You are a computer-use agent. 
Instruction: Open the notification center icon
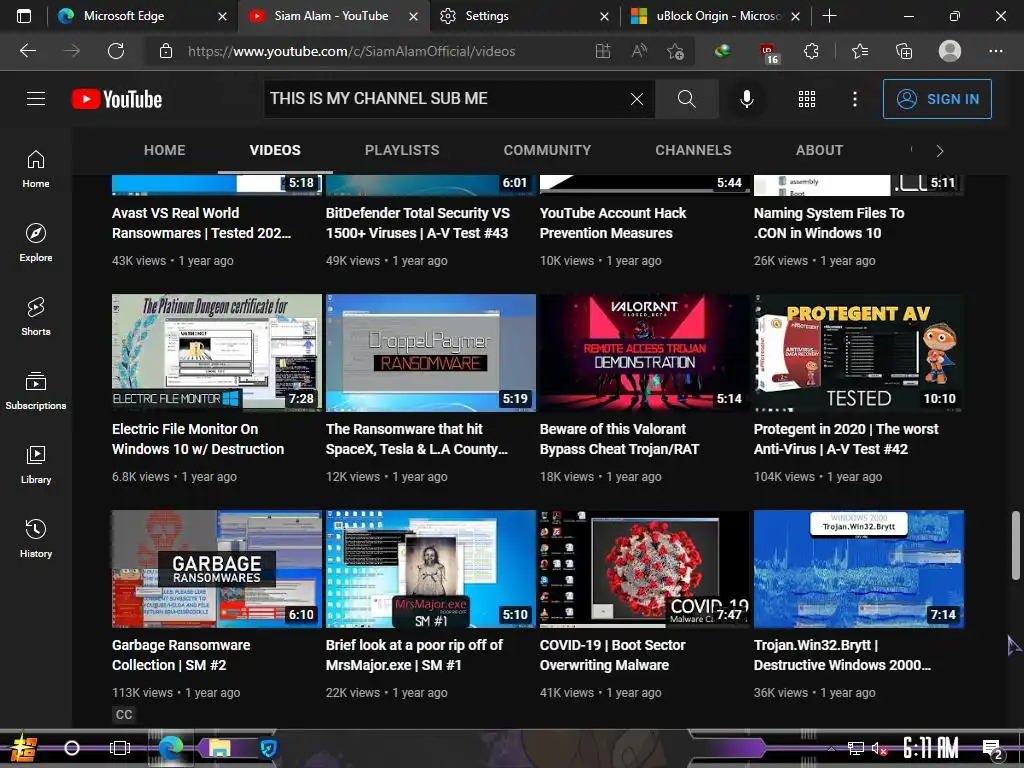point(993,750)
